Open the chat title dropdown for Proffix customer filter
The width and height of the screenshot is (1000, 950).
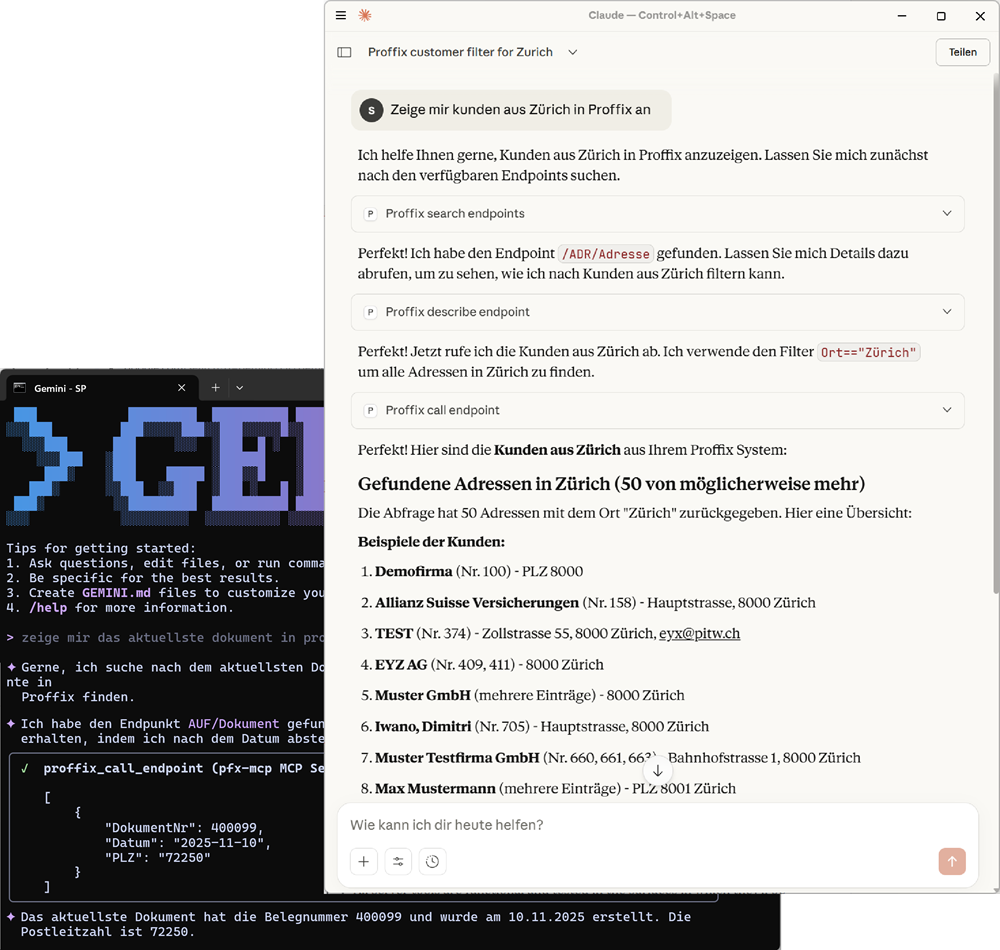point(571,52)
